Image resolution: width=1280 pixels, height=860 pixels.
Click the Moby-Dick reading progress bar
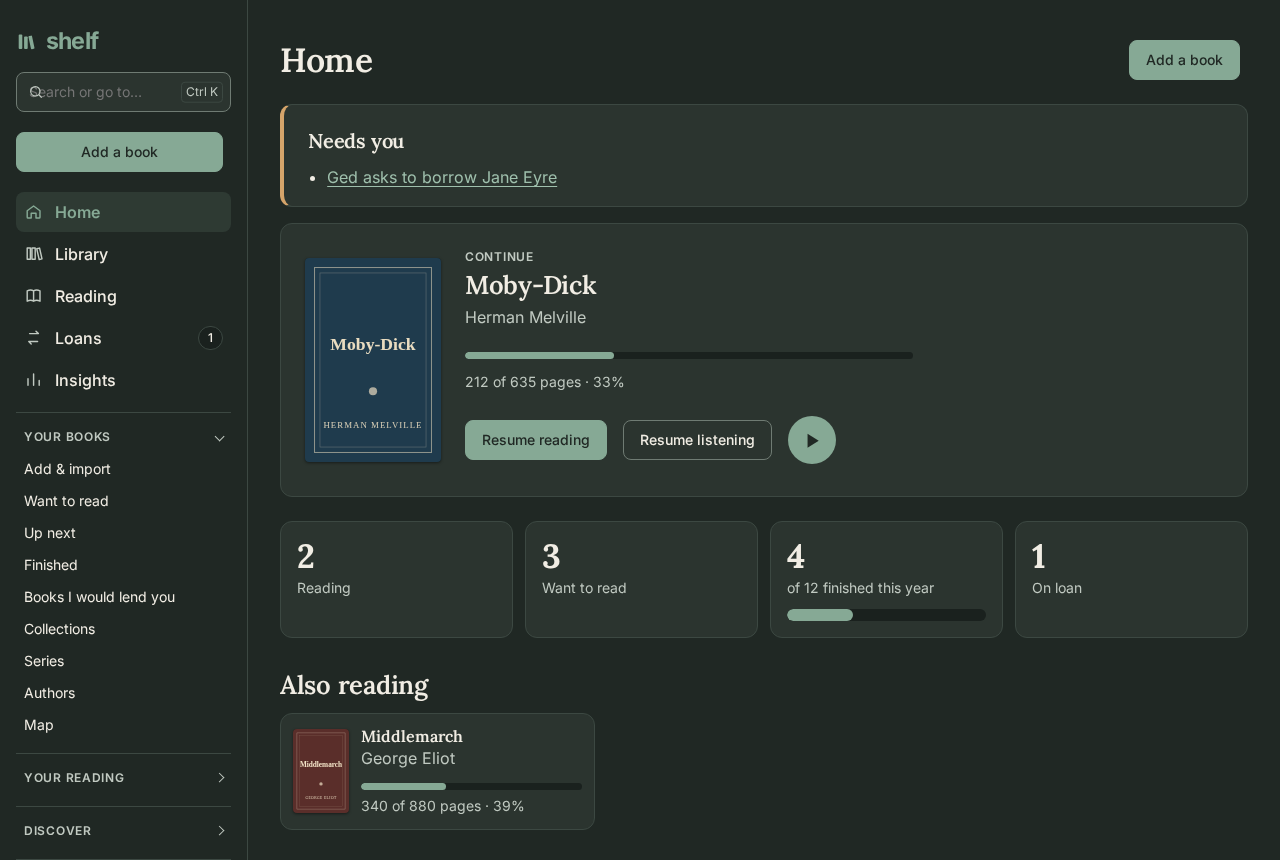pyautogui.click(x=689, y=355)
